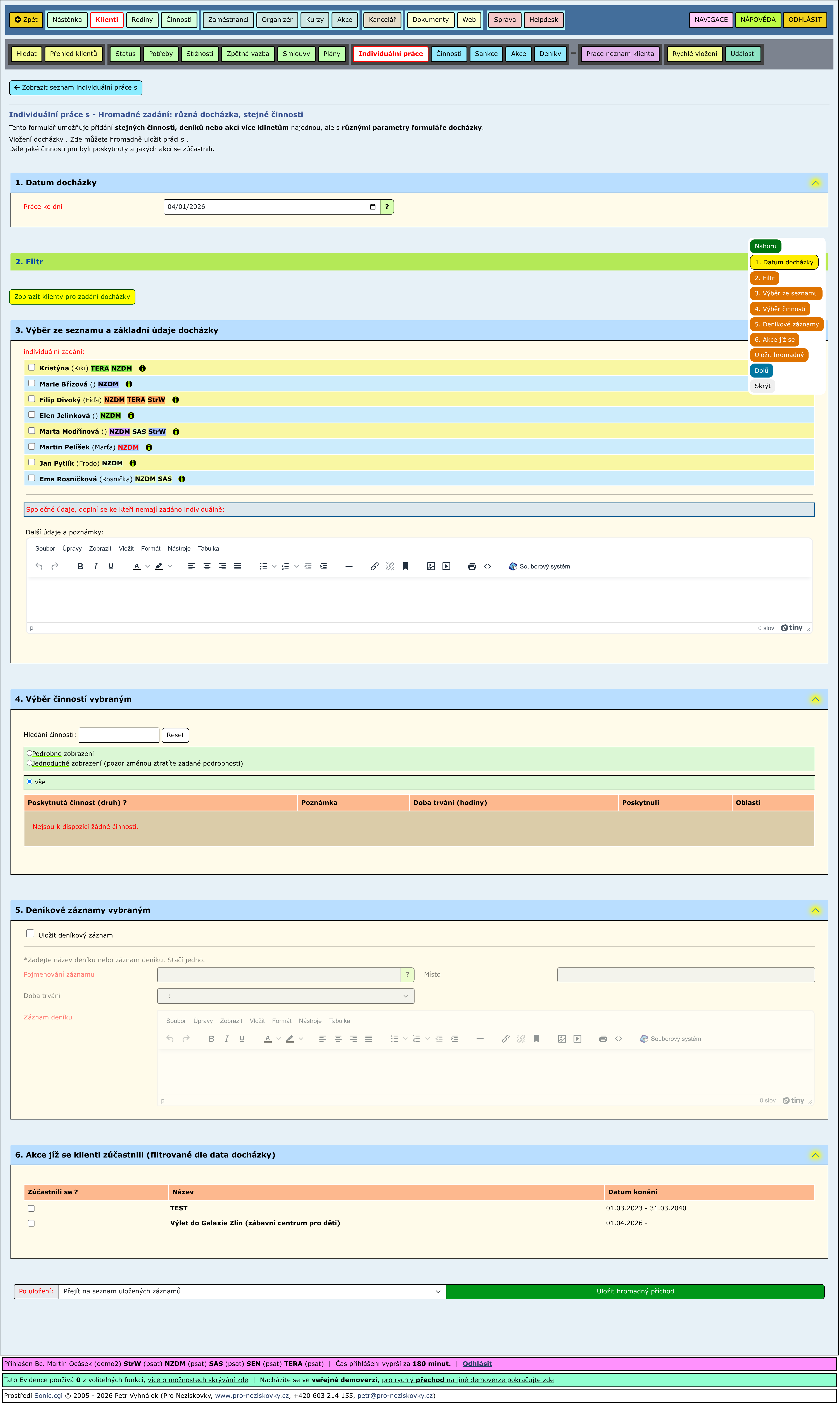
Task: Check the TEST event participation box
Action: click(x=31, y=1209)
